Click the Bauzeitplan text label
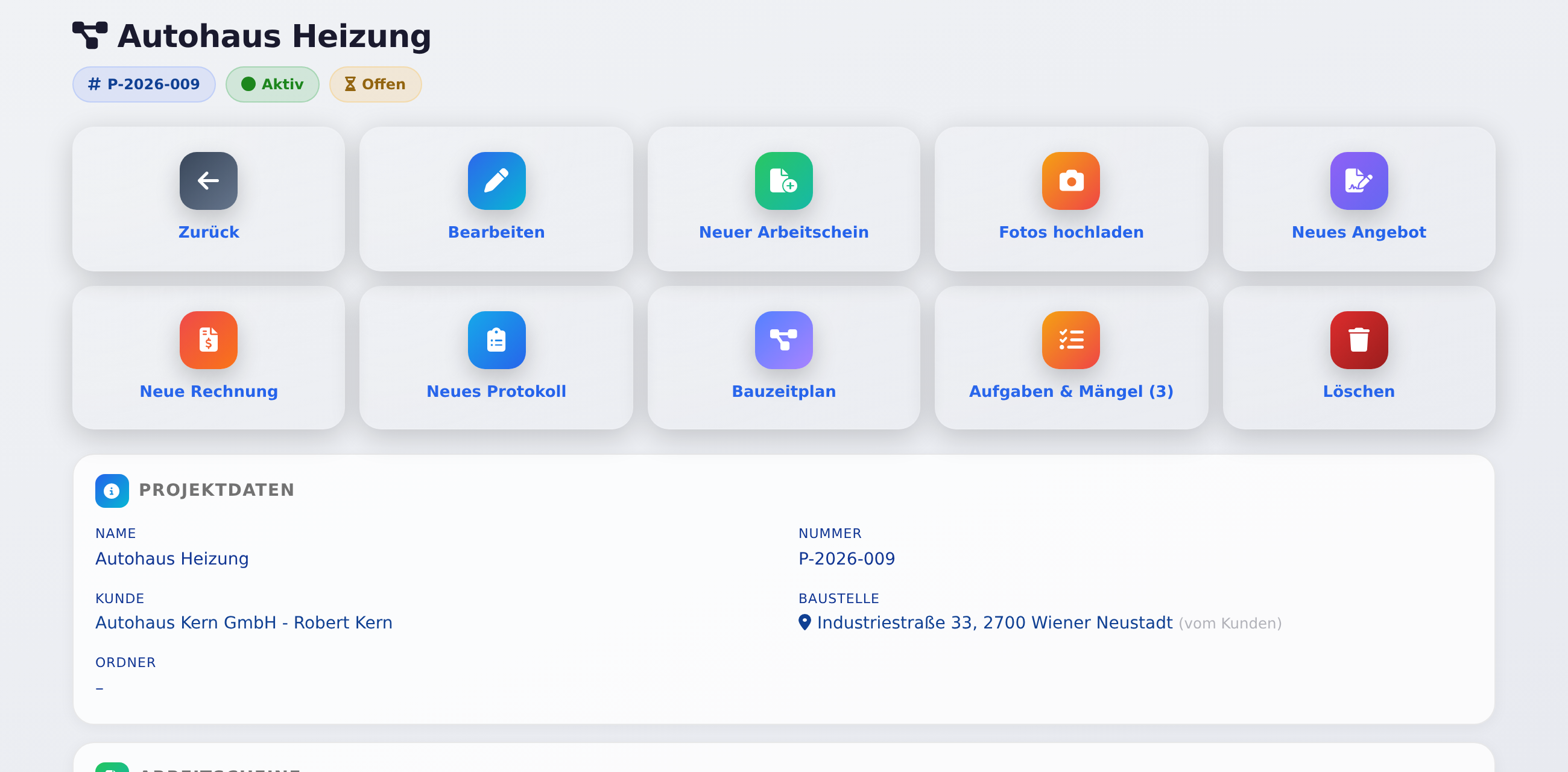Viewport: 1568px width, 772px height. pos(783,391)
